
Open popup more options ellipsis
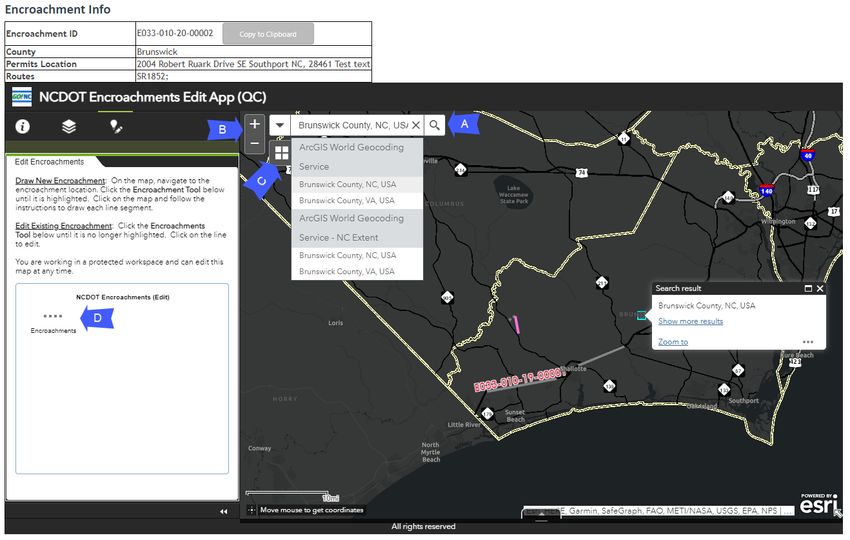(808, 342)
